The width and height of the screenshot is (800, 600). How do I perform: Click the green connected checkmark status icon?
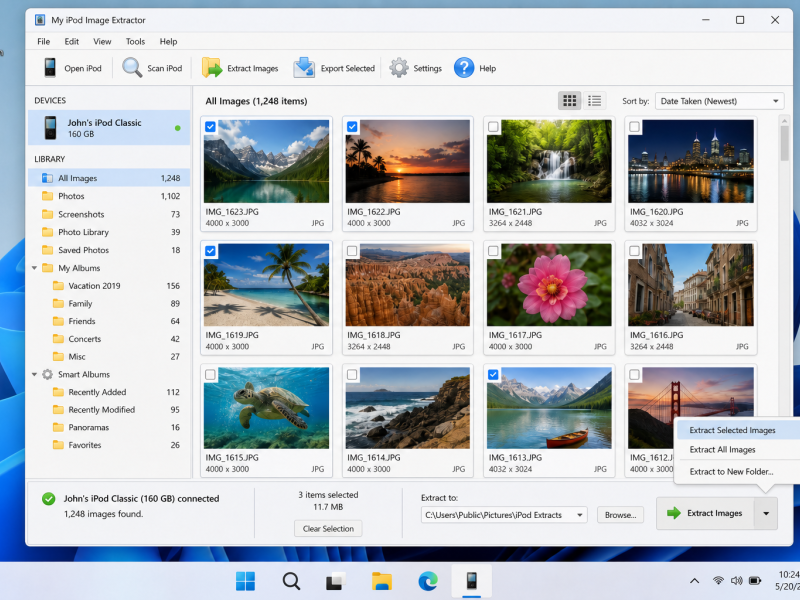[49, 498]
